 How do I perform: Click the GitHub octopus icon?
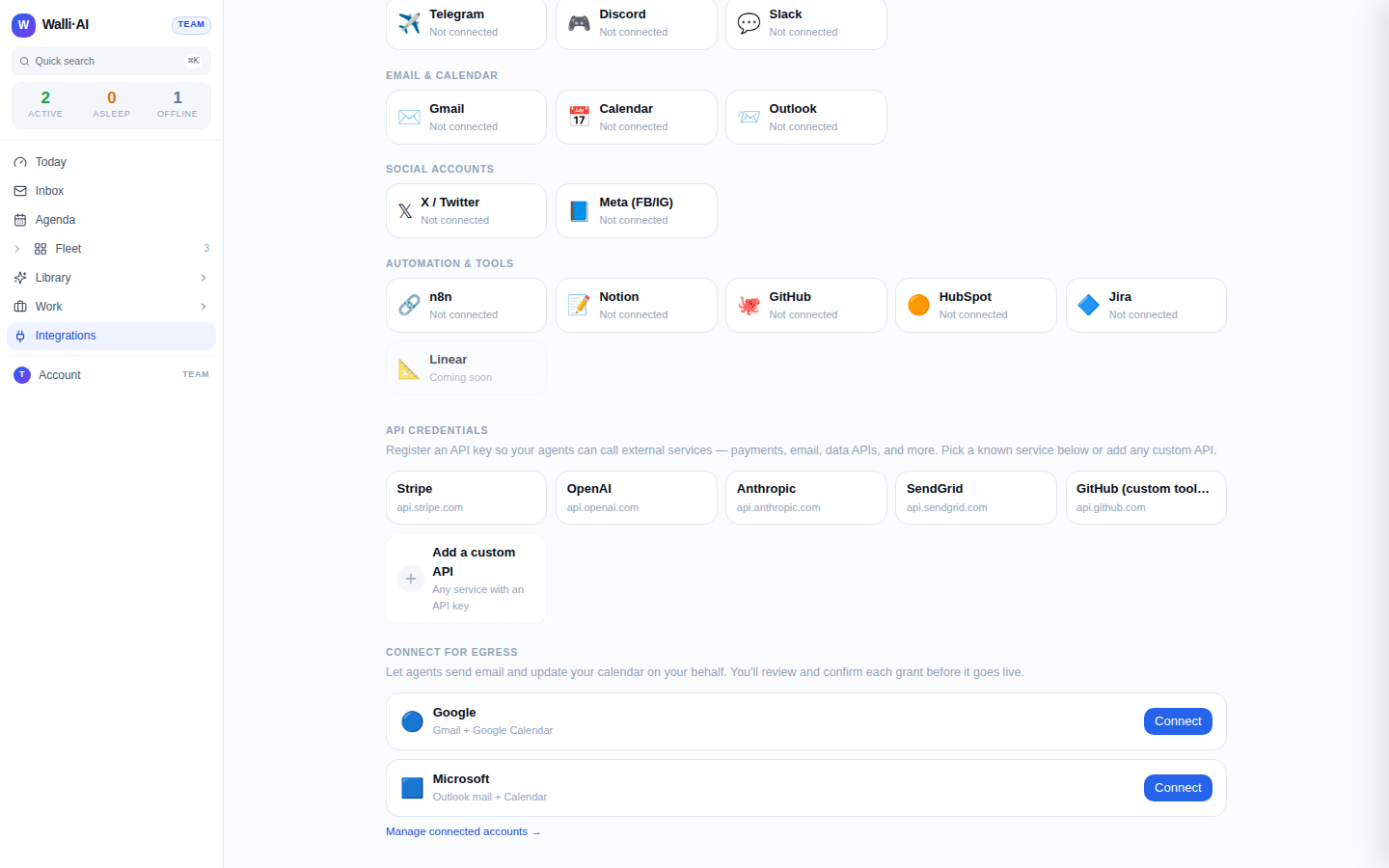pyautogui.click(x=749, y=306)
